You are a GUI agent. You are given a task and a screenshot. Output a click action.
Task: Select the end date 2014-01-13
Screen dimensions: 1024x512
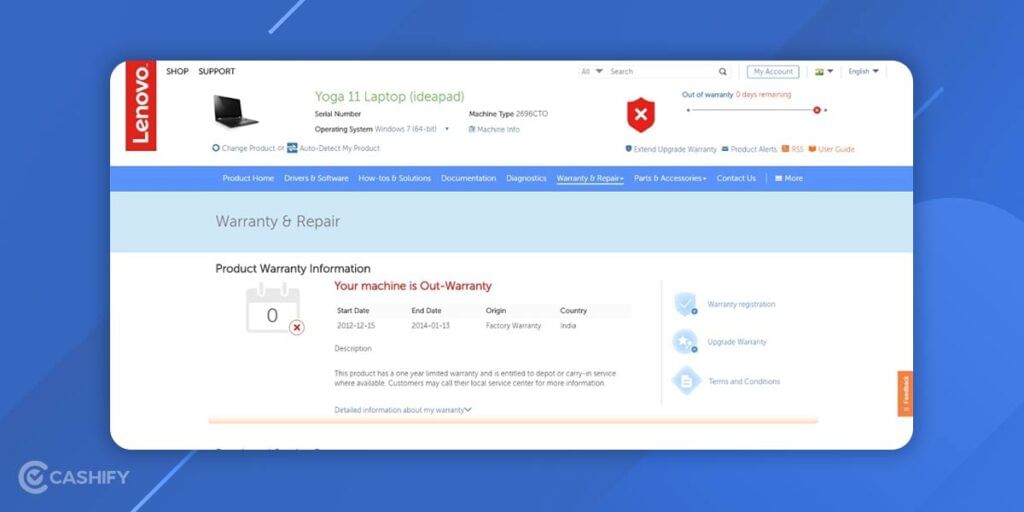coord(430,325)
